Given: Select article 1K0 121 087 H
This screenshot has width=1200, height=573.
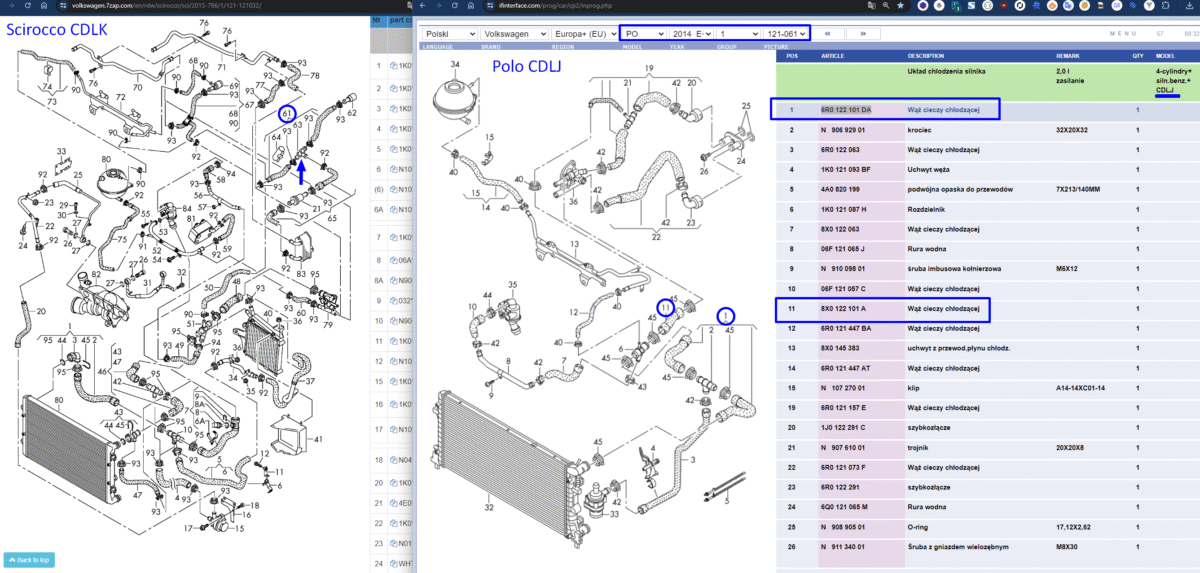Looking at the screenshot, I should 843,209.
